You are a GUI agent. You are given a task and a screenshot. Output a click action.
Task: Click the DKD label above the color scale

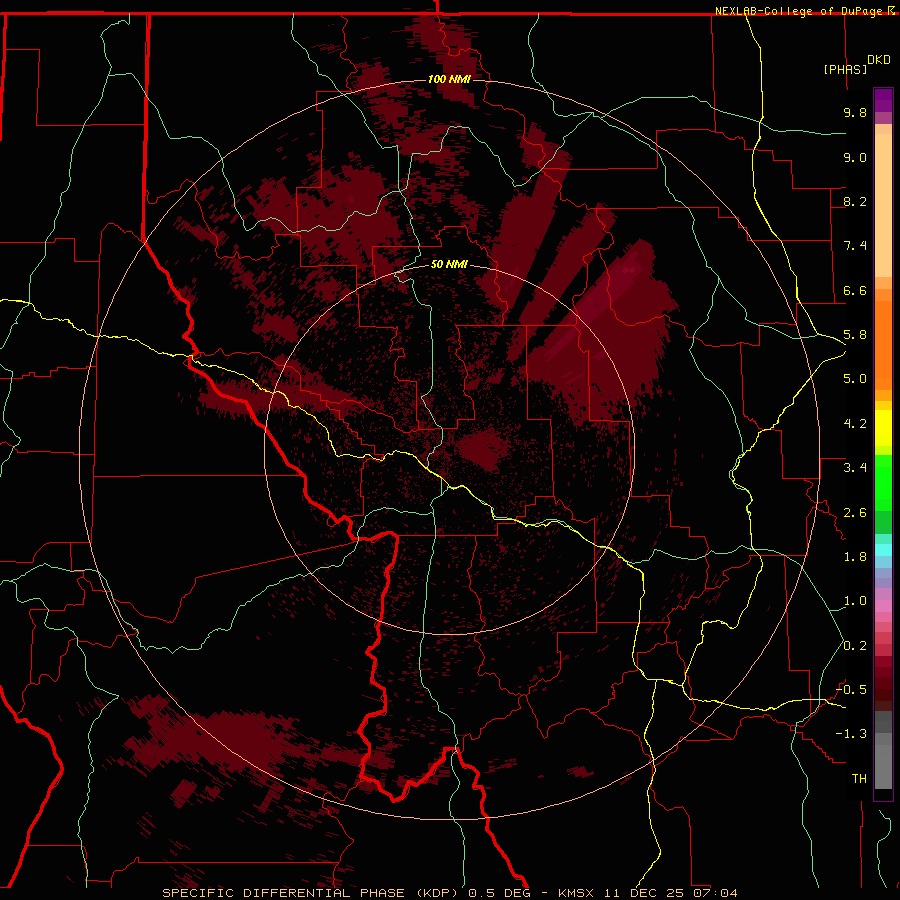point(878,59)
